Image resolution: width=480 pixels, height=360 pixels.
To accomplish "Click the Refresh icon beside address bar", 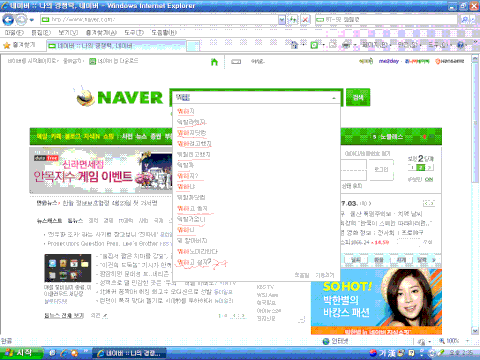I will tap(293, 20).
